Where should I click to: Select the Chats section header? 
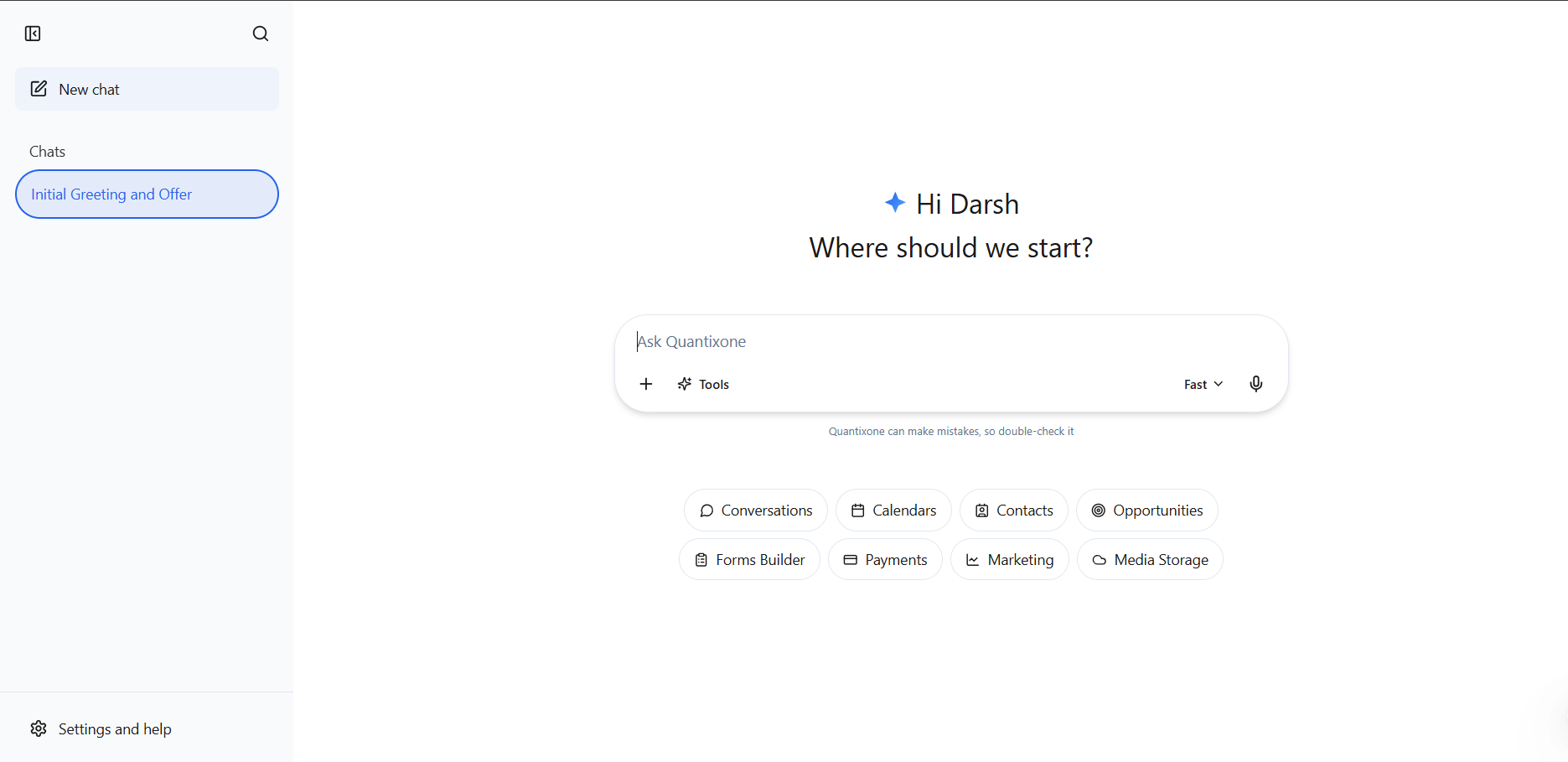click(47, 151)
